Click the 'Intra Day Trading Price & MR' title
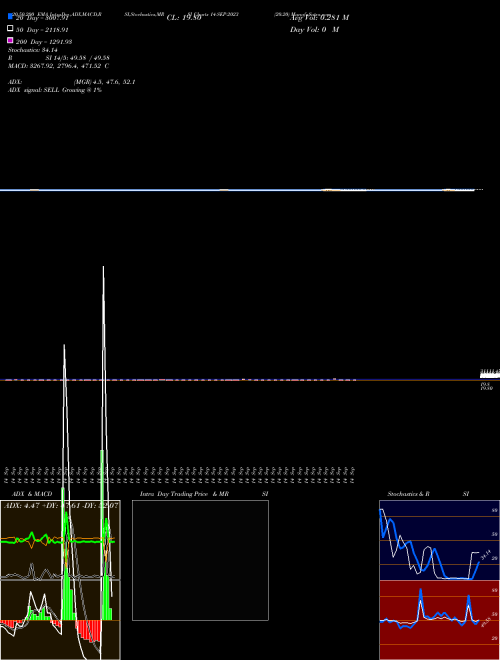 184,494
